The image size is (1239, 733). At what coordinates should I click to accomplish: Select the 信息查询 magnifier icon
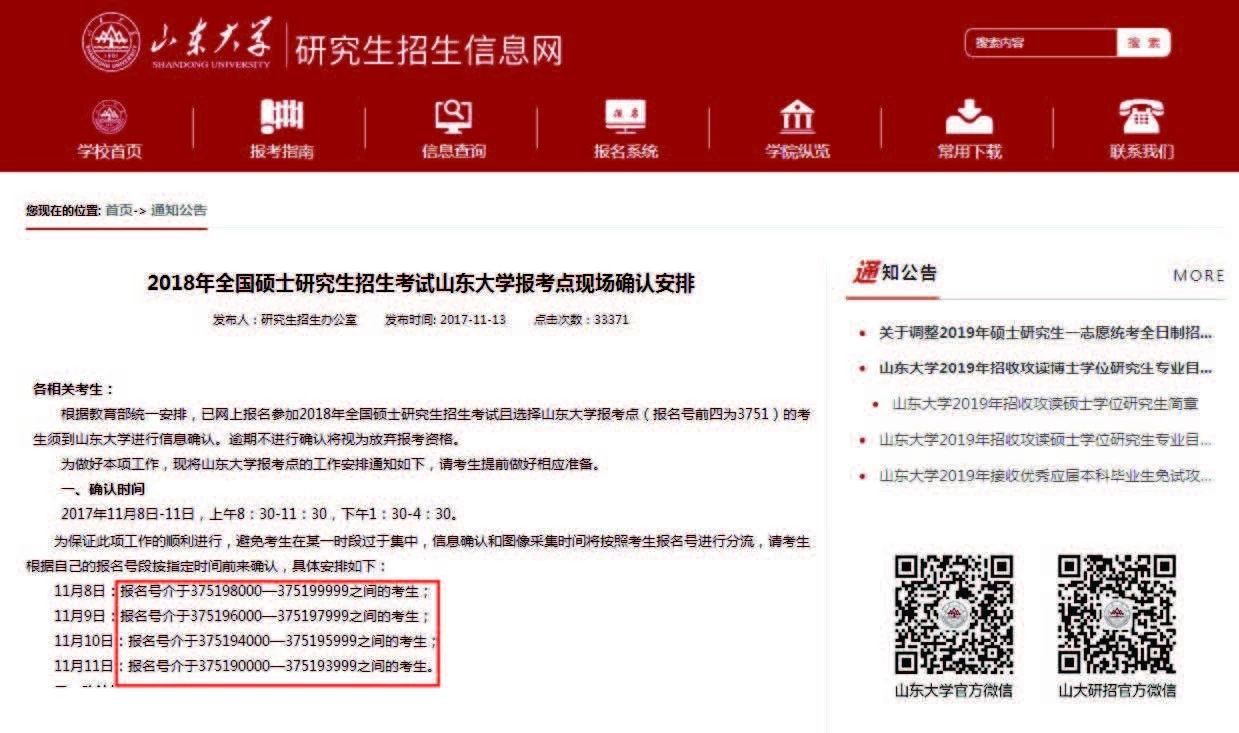pyautogui.click(x=454, y=117)
